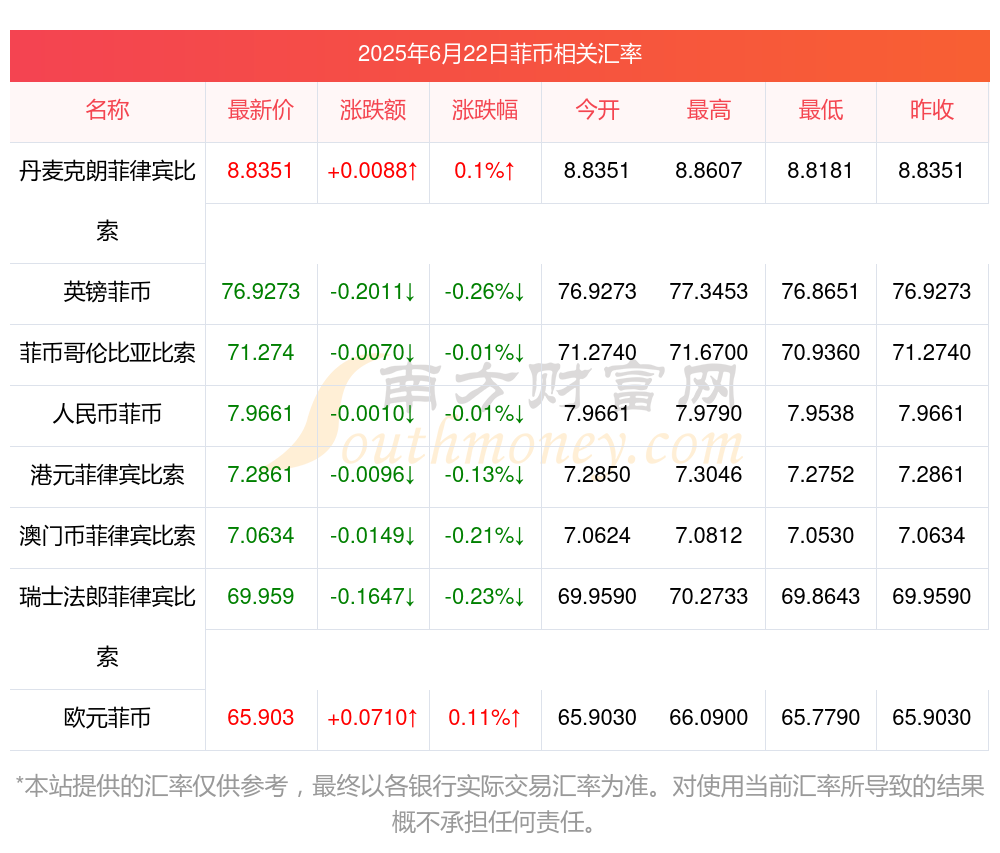The image size is (1000, 853).
Task: Click the high value 77.3453
Action: pyautogui.click(x=709, y=291)
